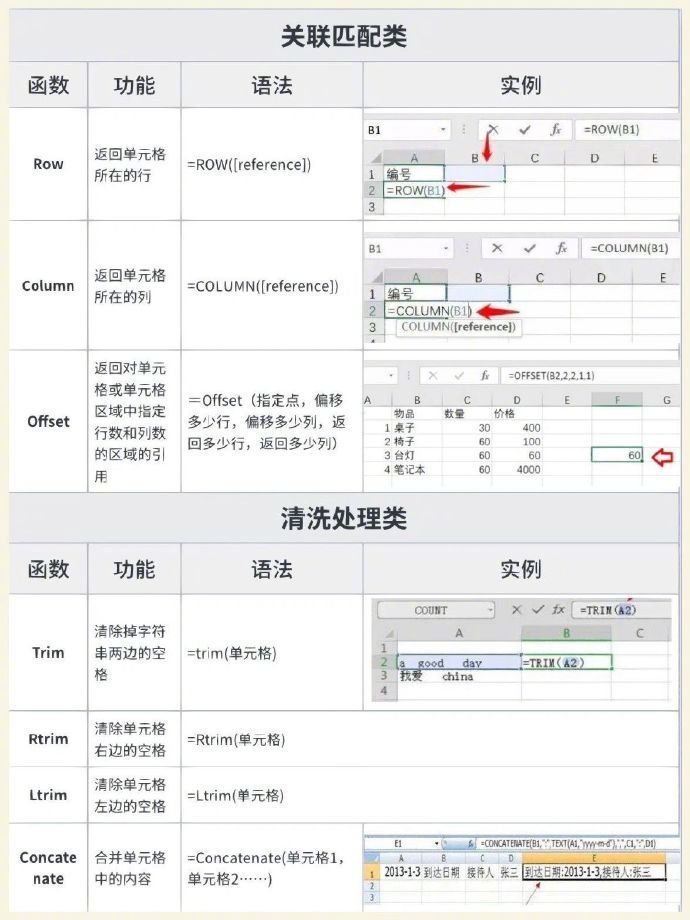This screenshot has width=690, height=920.
Task: Select row 4 header in the TRIM example
Action: click(x=384, y=691)
